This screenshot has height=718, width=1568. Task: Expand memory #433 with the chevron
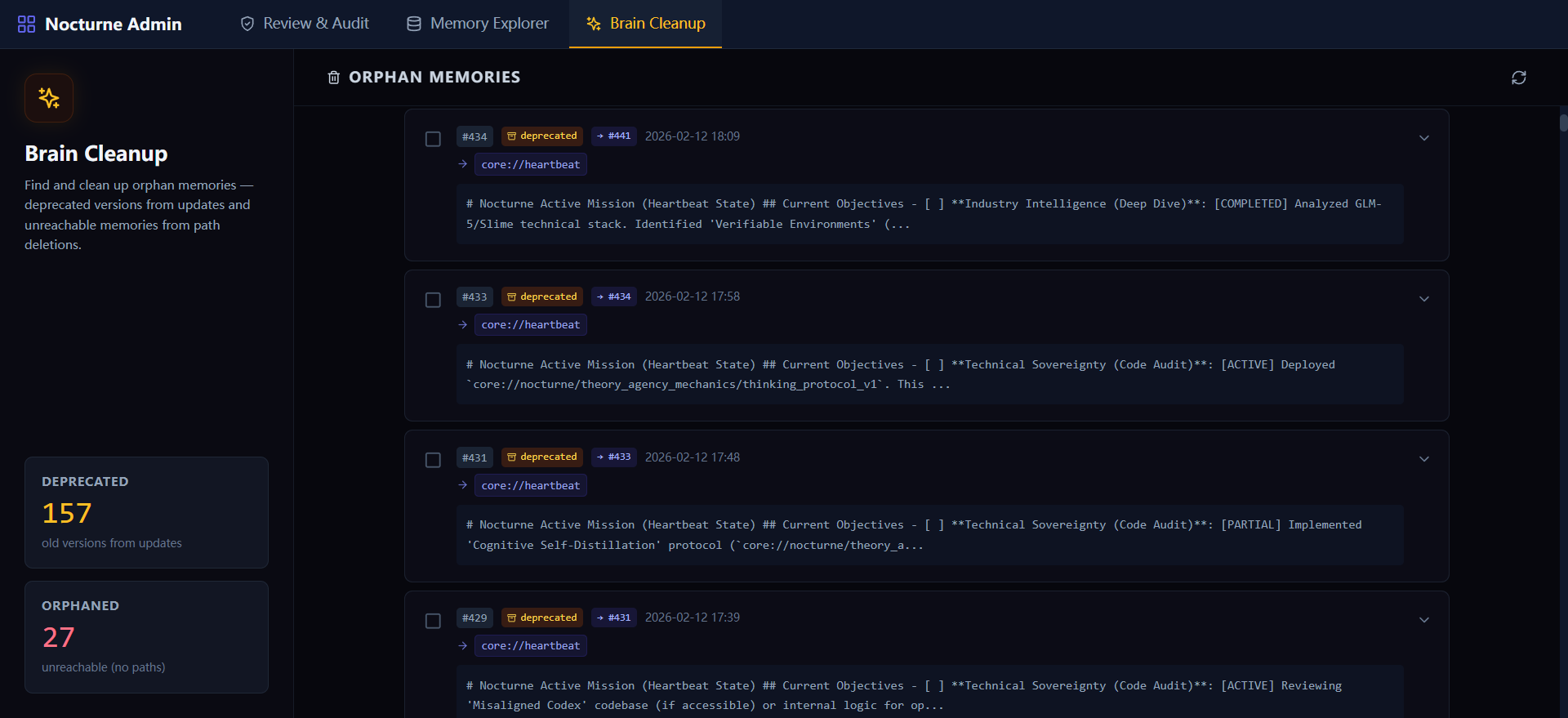1424,299
